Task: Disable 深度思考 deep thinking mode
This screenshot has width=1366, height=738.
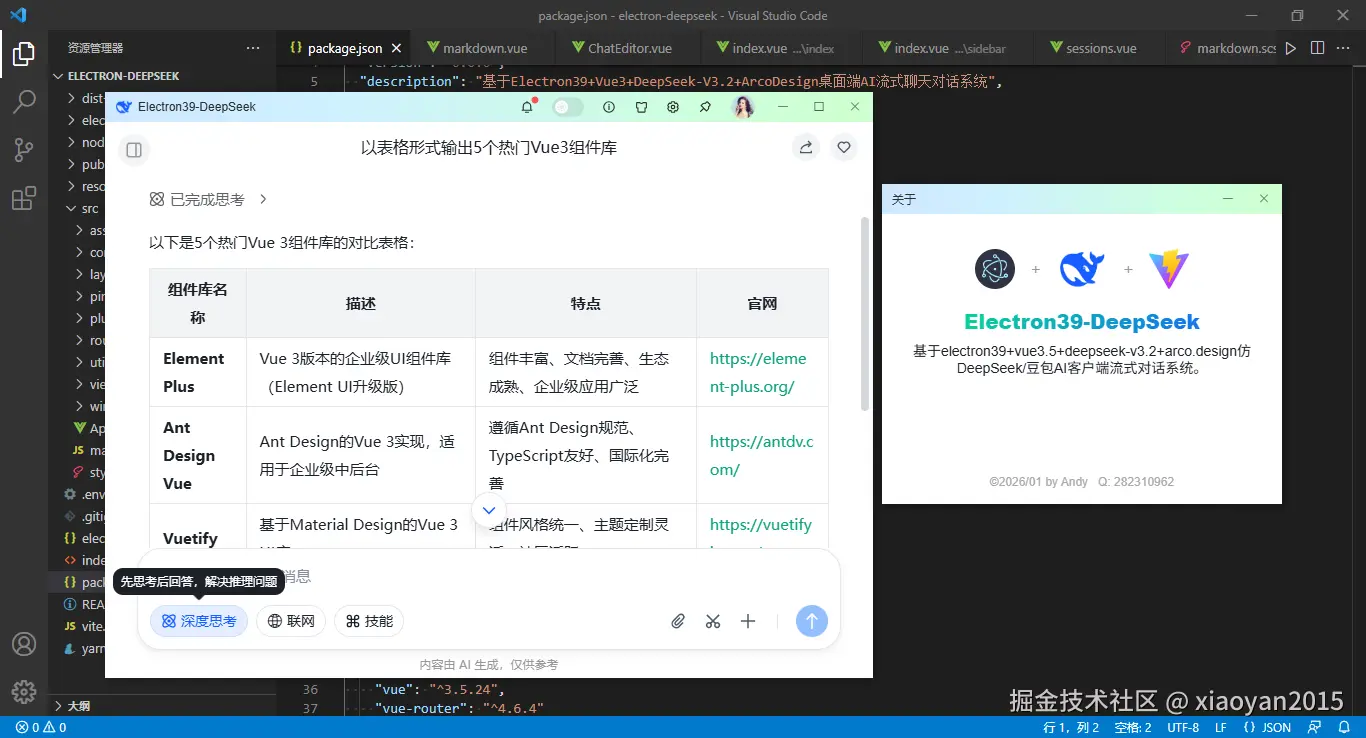Action: click(x=199, y=621)
